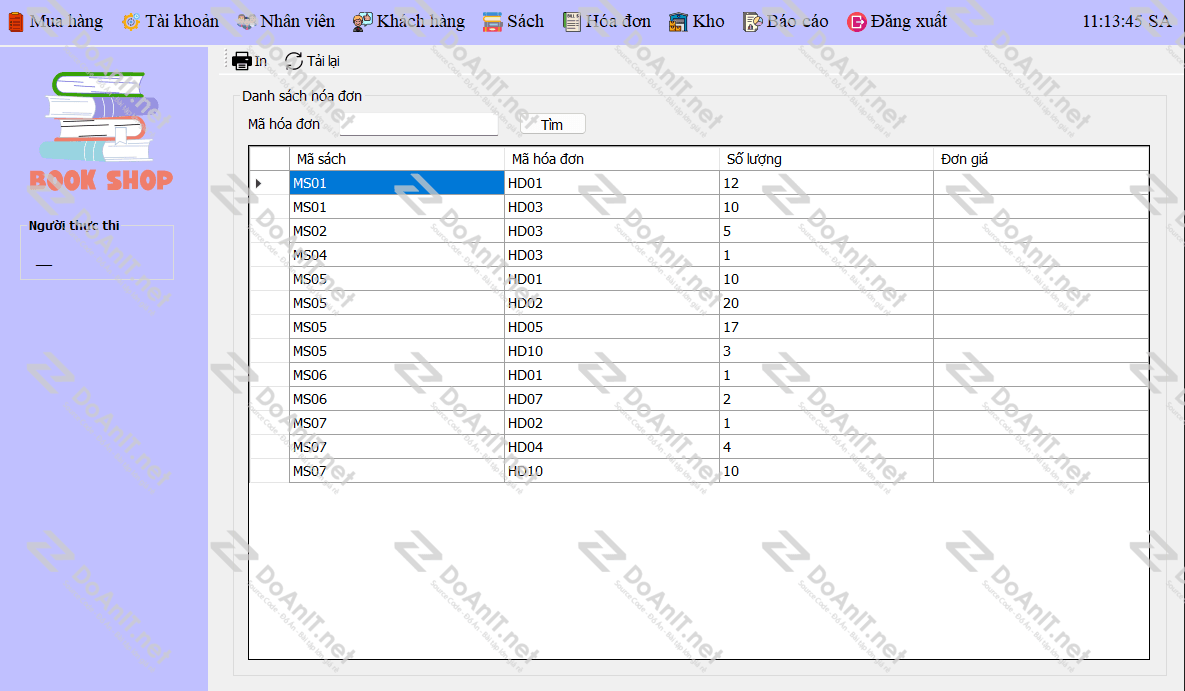Image resolution: width=1185 pixels, height=691 pixels.
Task: Click the Báo cáo report icon
Action: 752,22
